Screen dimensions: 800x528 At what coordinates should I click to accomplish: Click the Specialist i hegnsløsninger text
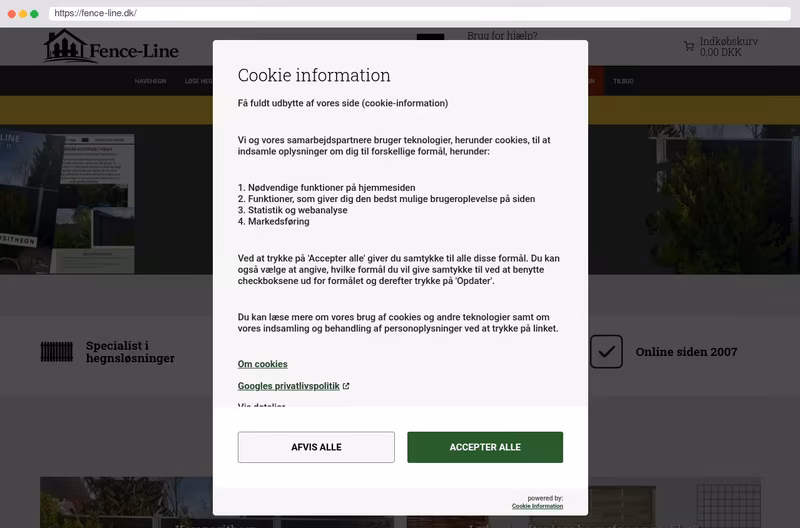click(x=130, y=351)
